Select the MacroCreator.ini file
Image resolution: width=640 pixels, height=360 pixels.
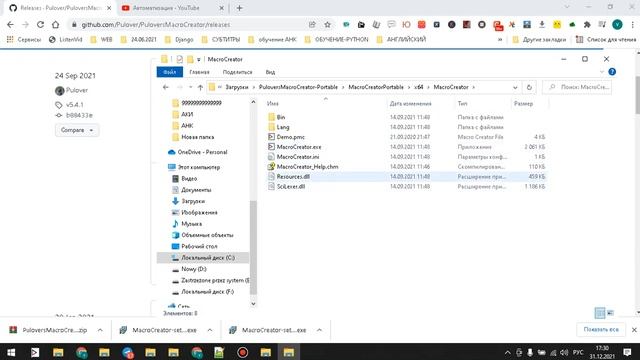point(298,157)
